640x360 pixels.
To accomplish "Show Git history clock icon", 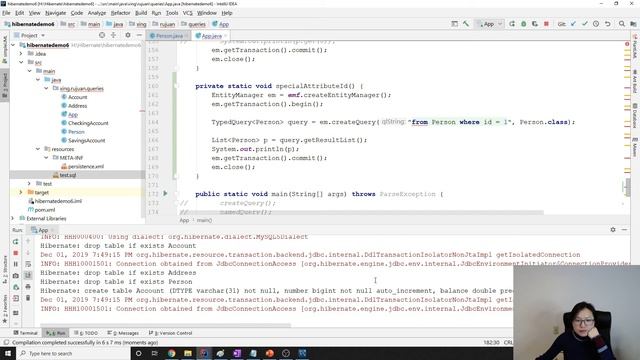I will [596, 24].
